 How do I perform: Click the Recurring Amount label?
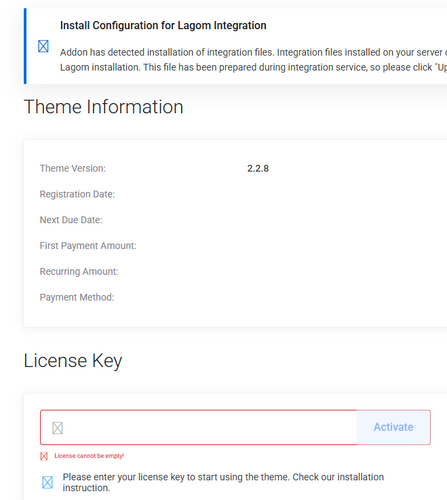pos(79,271)
